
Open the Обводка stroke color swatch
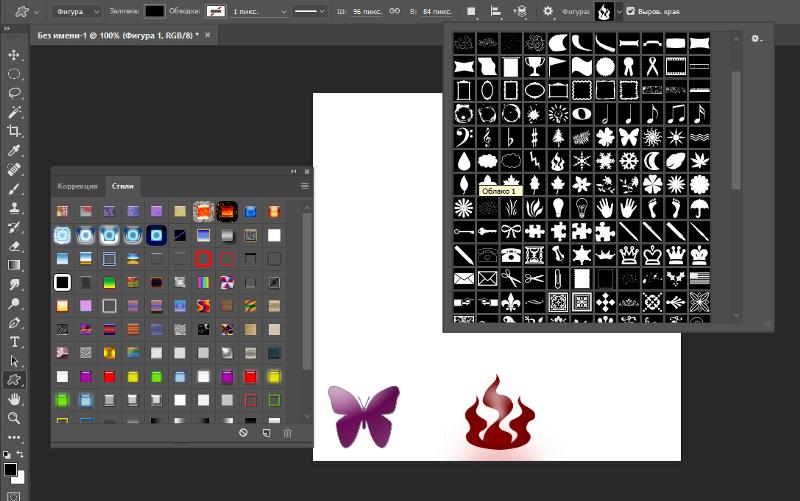216,11
